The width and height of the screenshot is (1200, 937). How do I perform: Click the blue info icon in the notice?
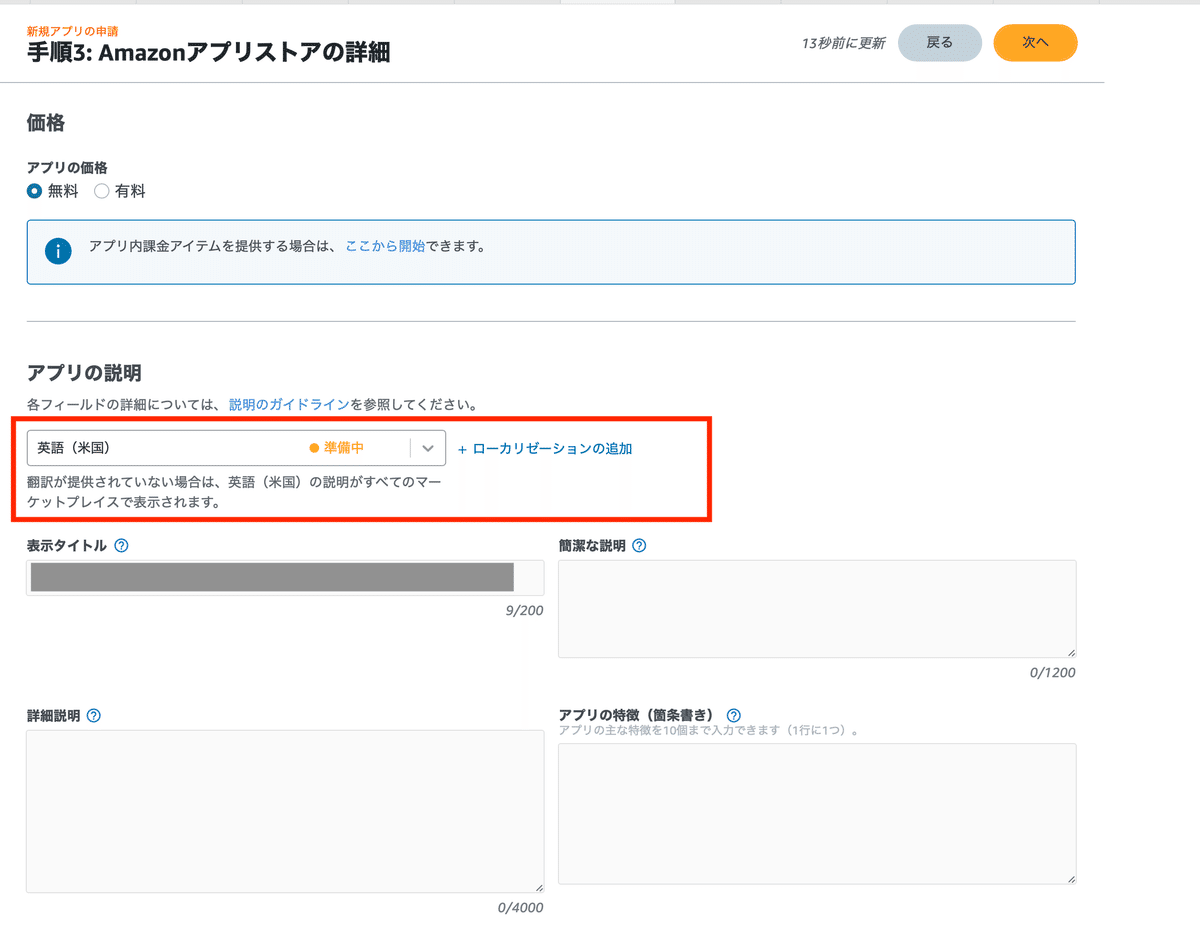coord(59,251)
